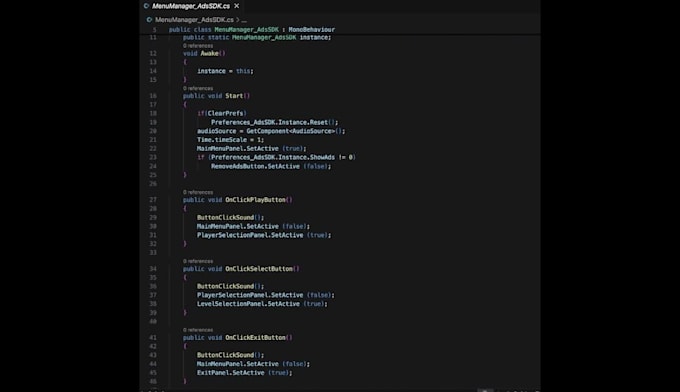Click 'audioSource = GetComponent<AudioSource>();' line
The height and width of the screenshot is (392, 680).
[271, 131]
